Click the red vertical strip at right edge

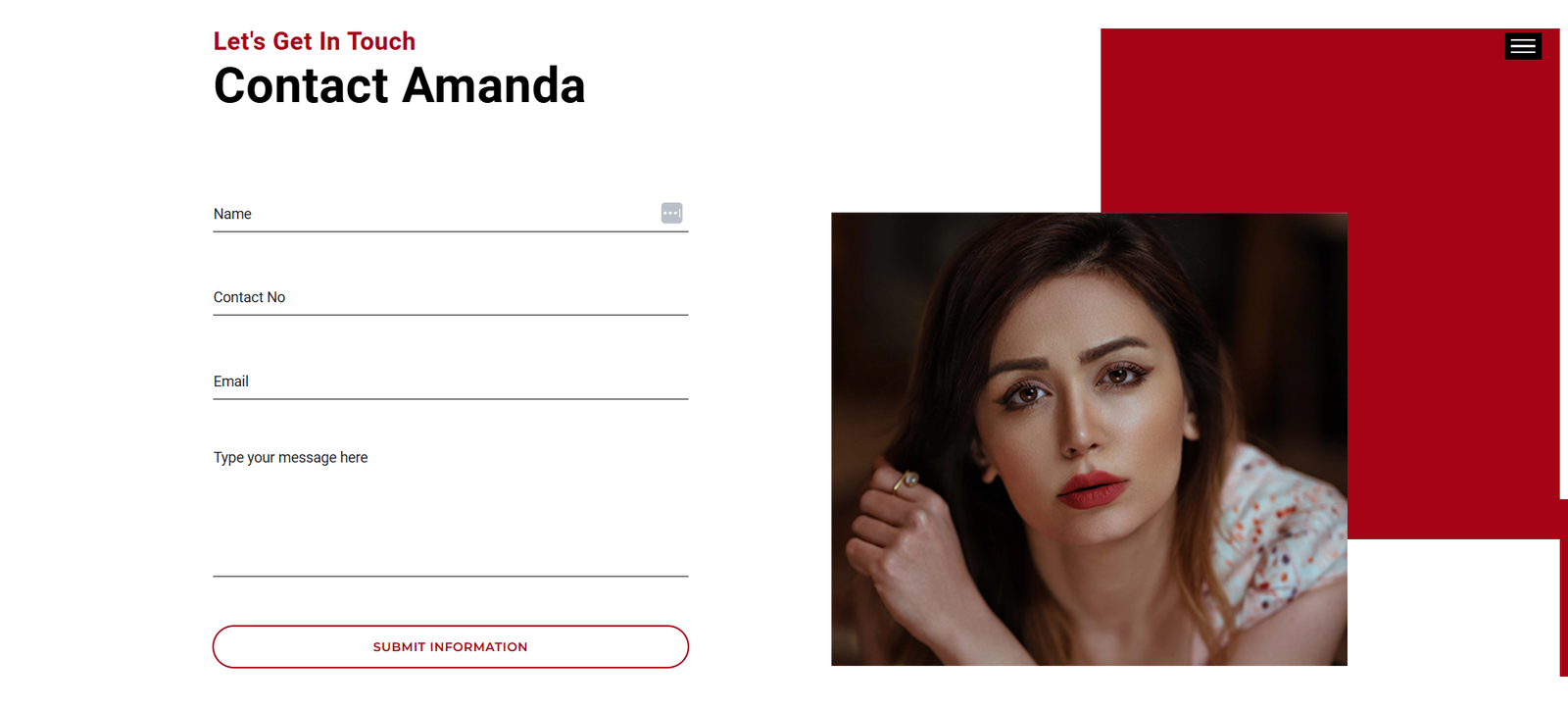[1564, 587]
